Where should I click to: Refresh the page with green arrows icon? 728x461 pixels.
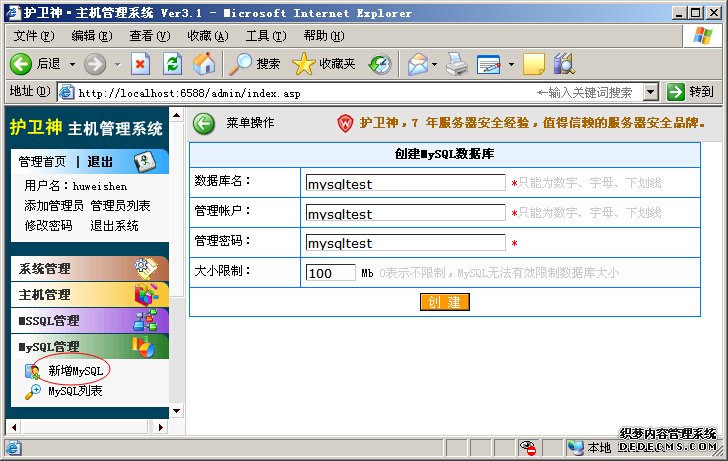click(172, 64)
